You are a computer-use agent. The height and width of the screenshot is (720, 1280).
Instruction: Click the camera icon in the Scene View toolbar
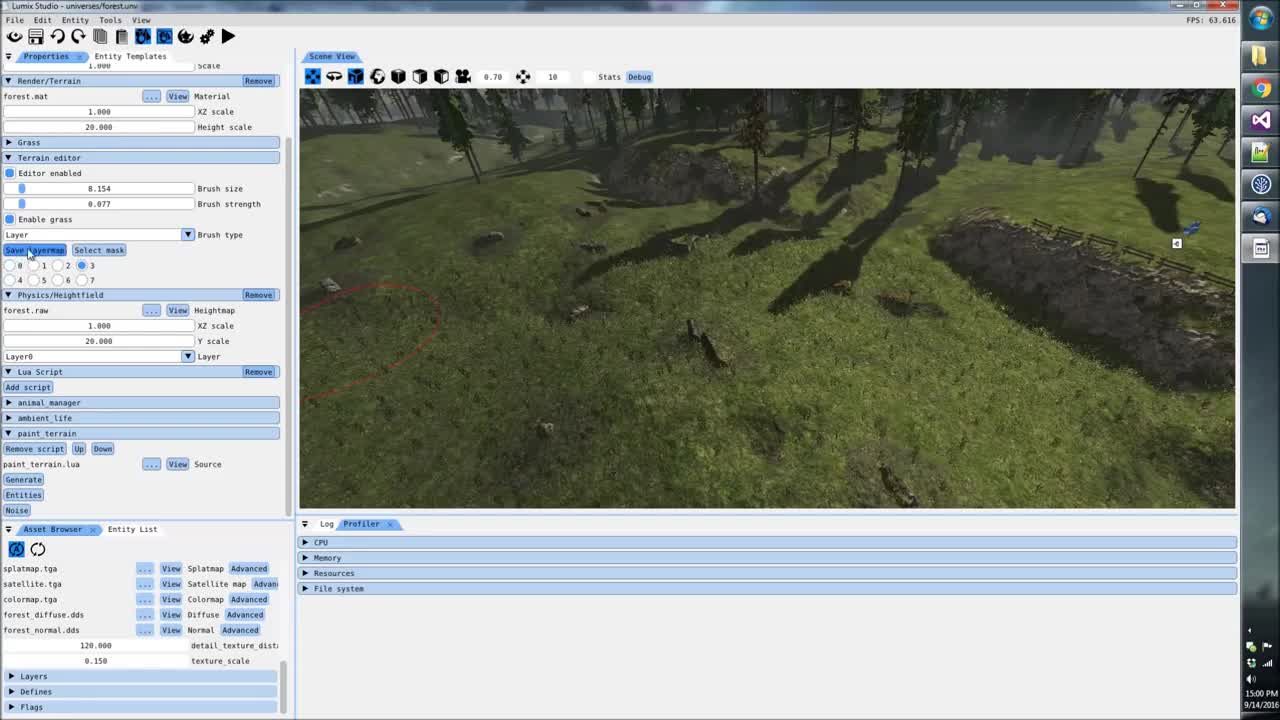[x=461, y=77]
